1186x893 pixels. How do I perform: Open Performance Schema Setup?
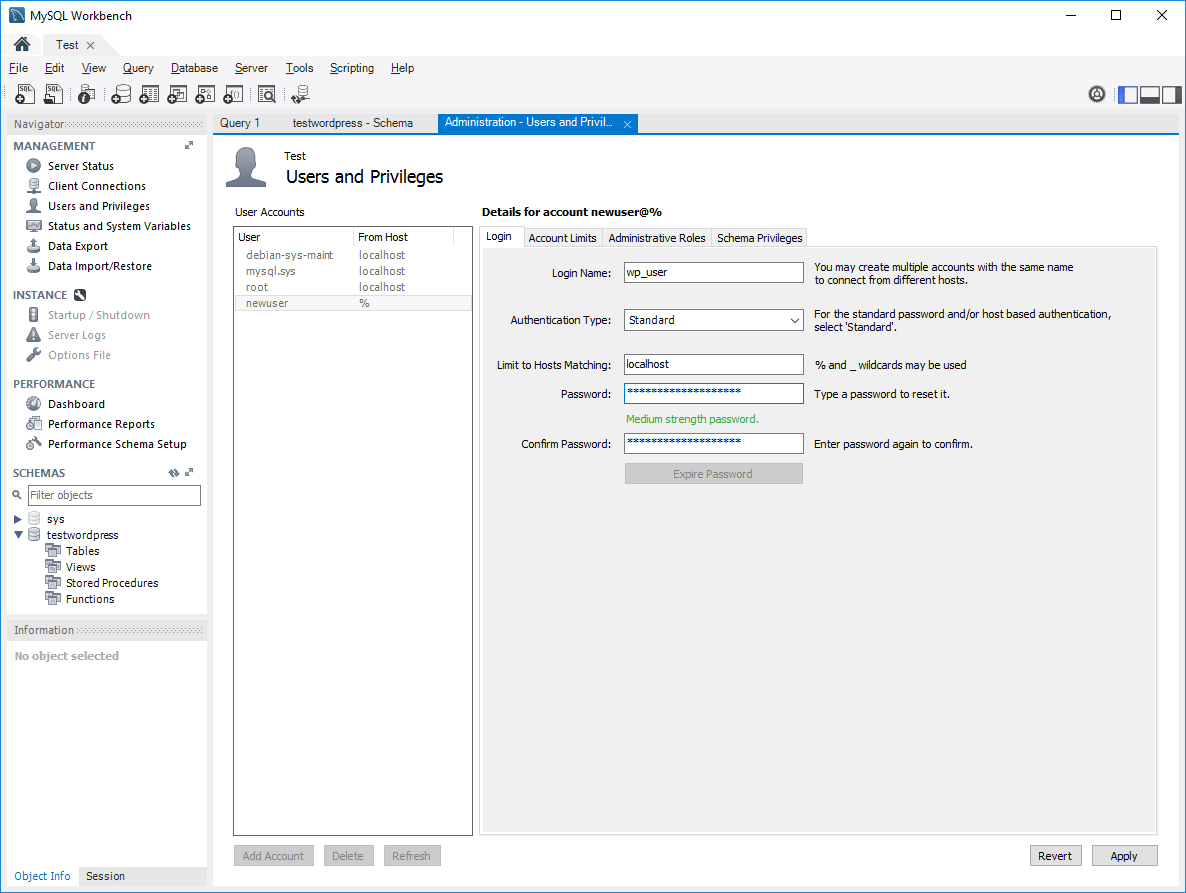116,444
